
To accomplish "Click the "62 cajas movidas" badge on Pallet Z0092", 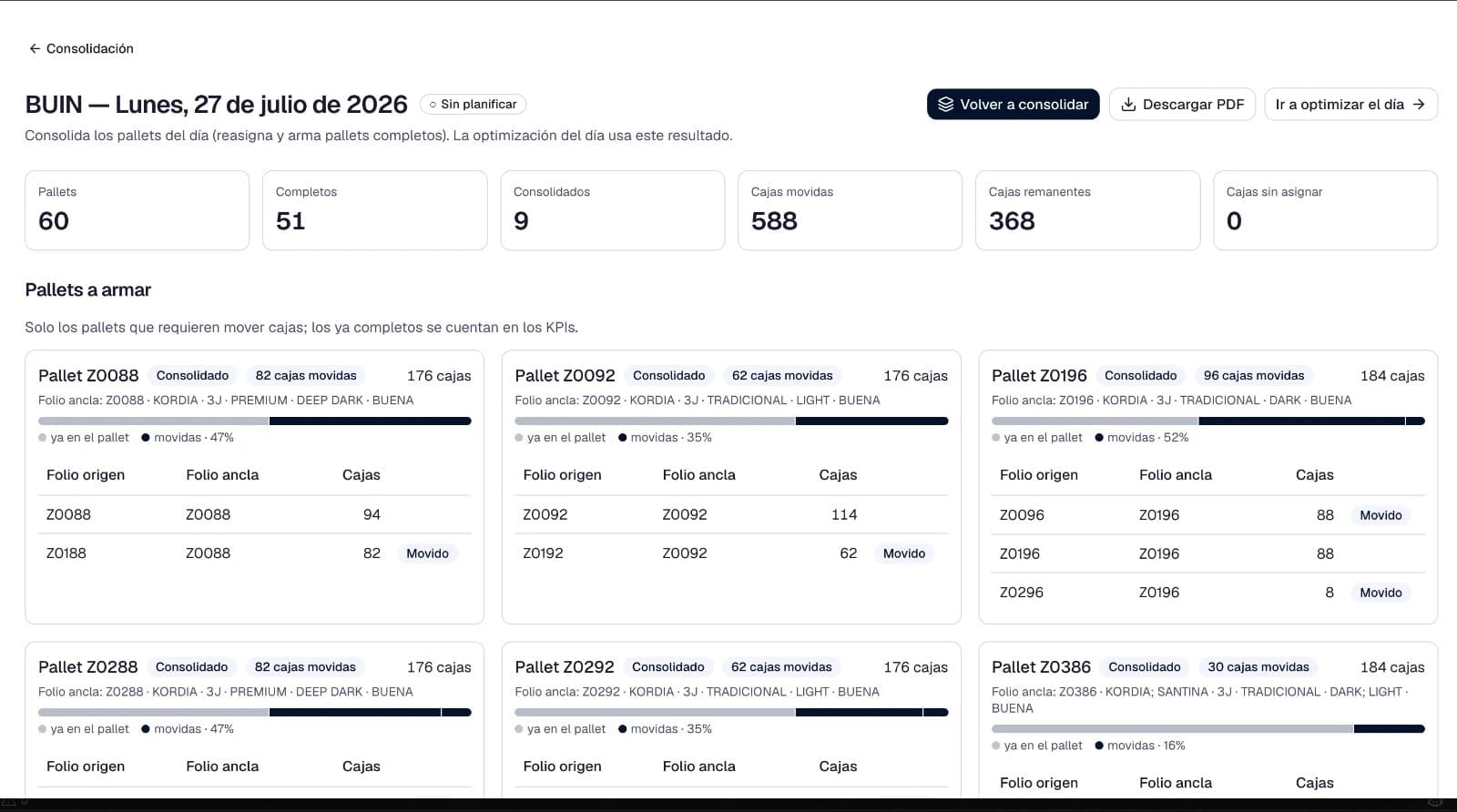I will coord(782,376).
